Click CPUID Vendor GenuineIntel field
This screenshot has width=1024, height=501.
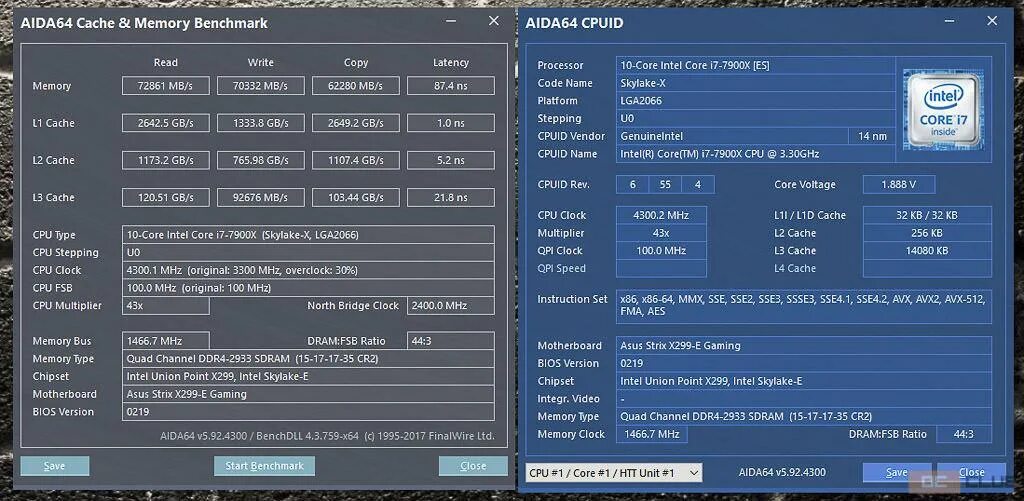[x=732, y=136]
